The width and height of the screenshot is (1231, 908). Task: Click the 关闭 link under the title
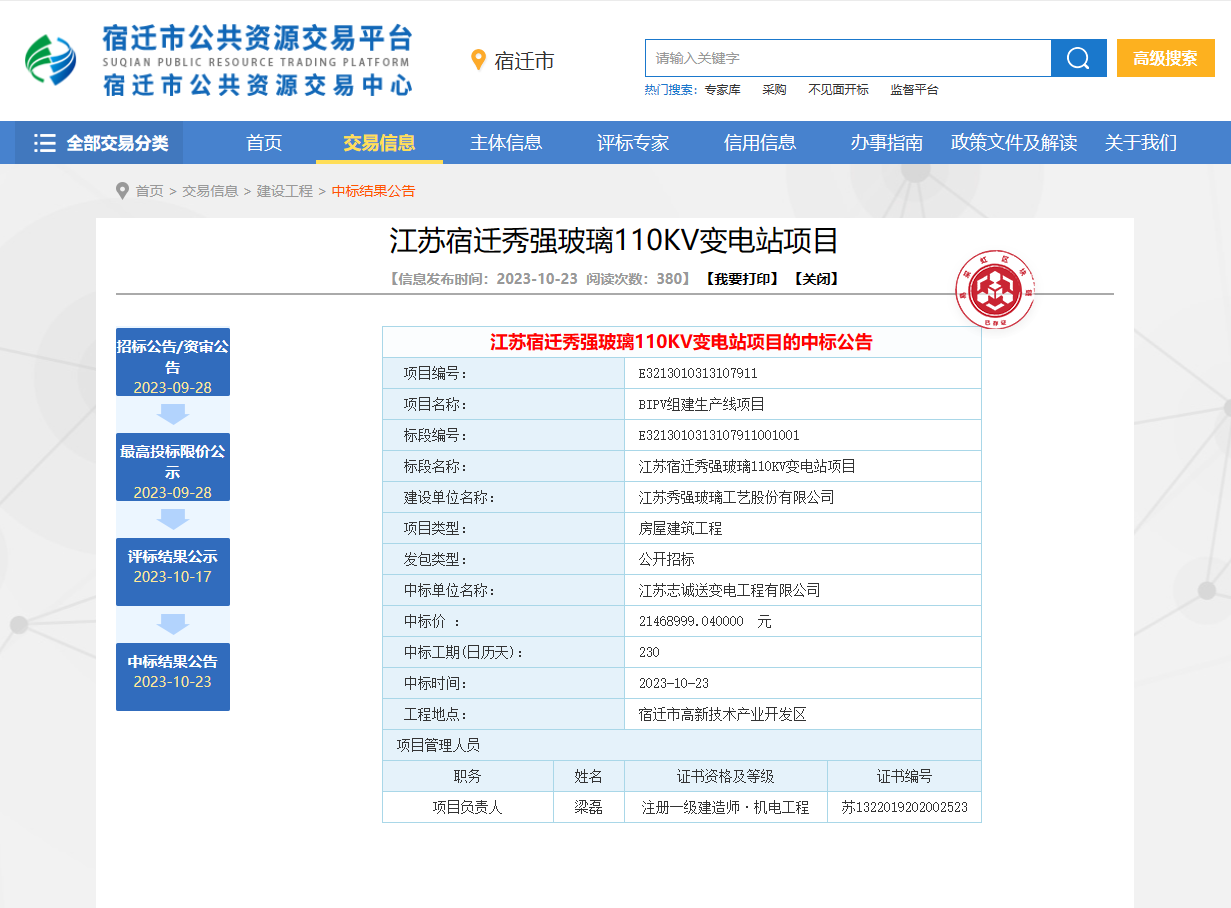coord(816,279)
